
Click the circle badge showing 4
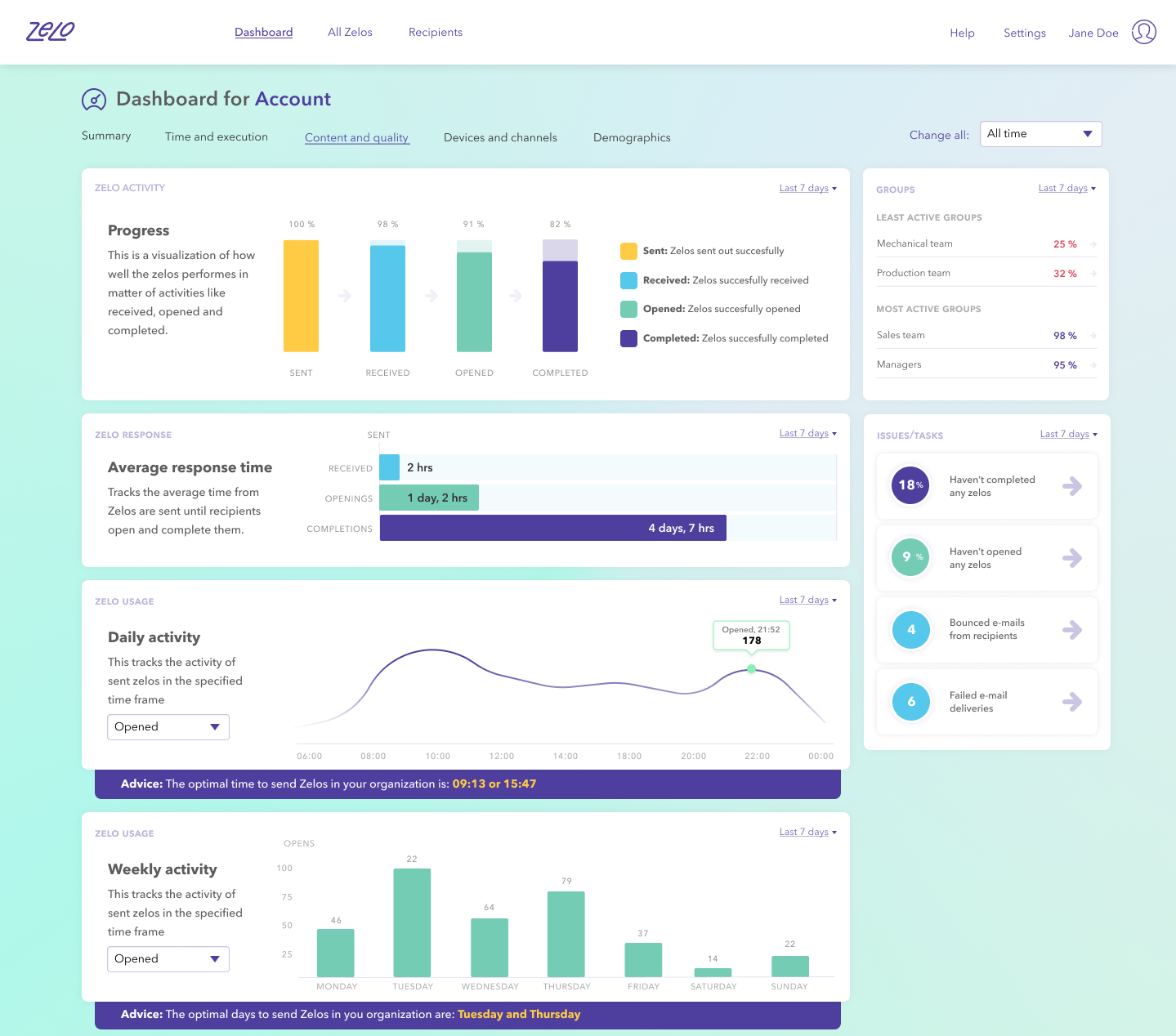[x=911, y=630]
